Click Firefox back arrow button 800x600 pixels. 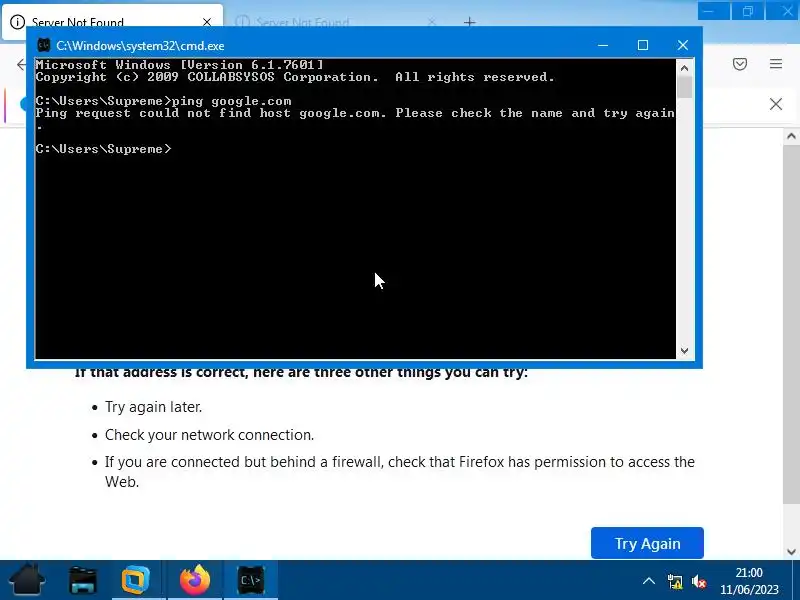click(21, 64)
